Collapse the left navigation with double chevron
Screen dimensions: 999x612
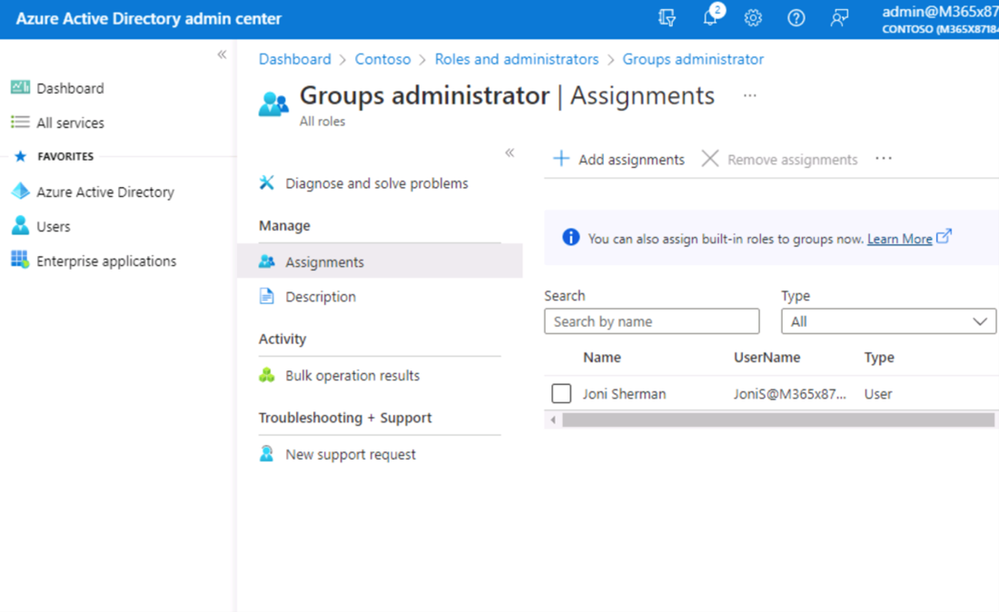click(222, 55)
